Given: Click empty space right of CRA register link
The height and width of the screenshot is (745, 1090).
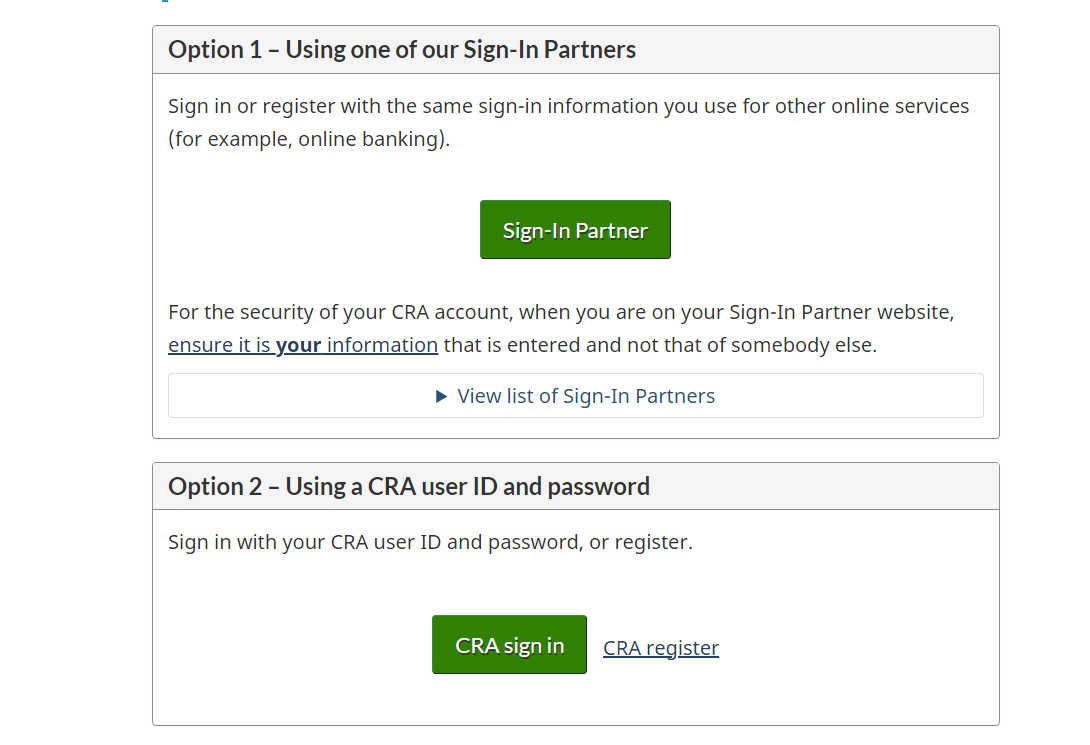Looking at the screenshot, I should (850, 648).
